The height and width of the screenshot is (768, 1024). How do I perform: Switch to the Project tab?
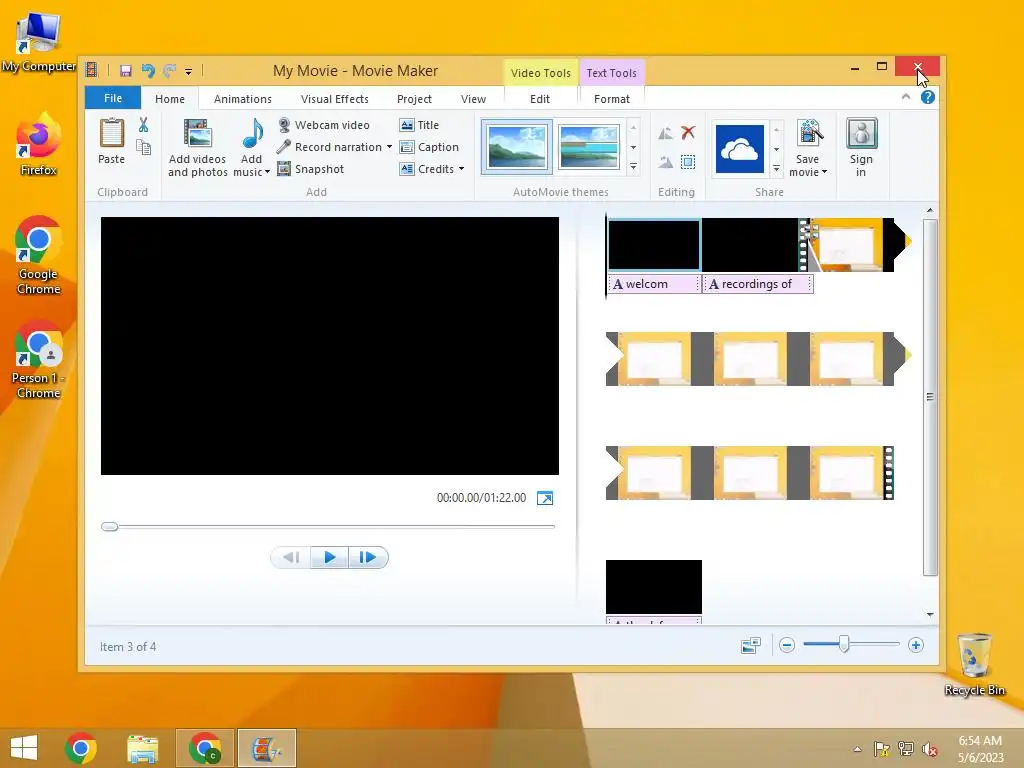coord(414,99)
